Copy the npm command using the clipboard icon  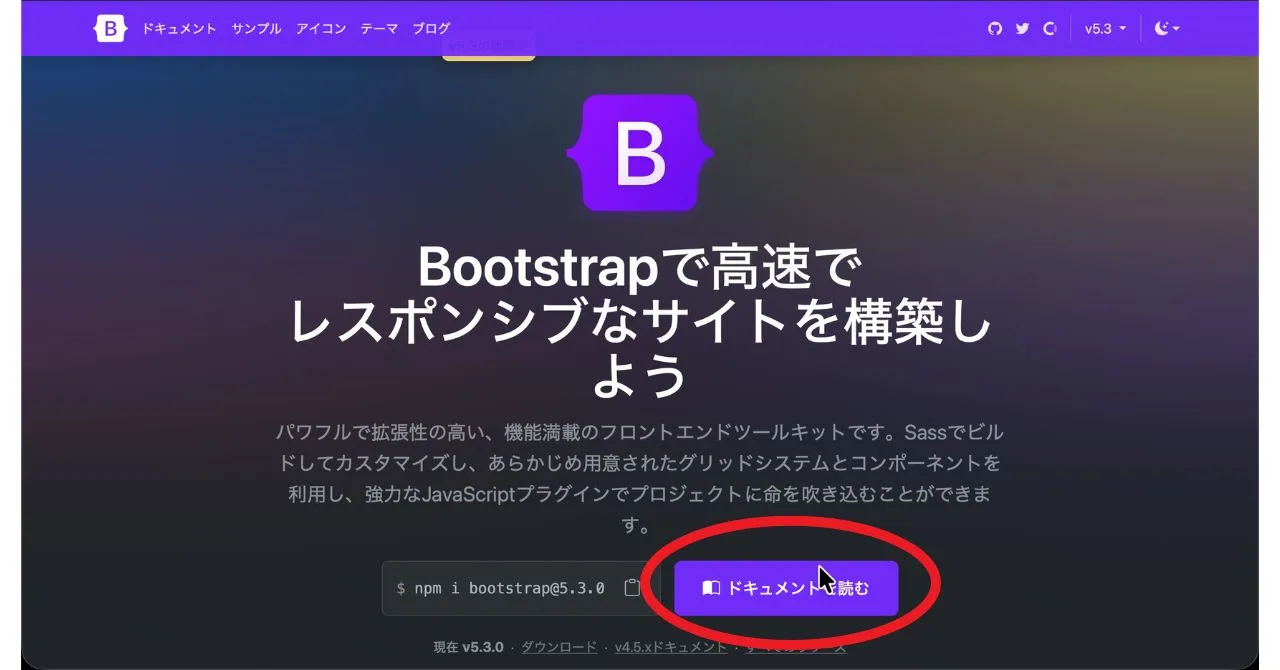click(x=632, y=587)
